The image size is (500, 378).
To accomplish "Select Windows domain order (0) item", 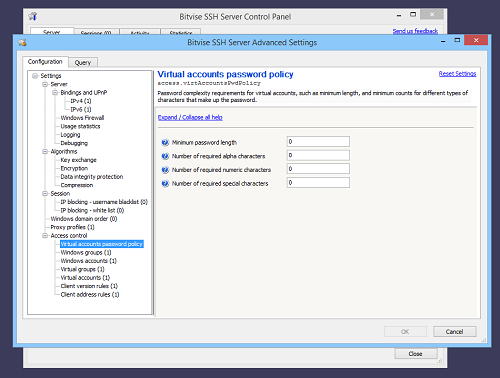I will click(x=84, y=219).
